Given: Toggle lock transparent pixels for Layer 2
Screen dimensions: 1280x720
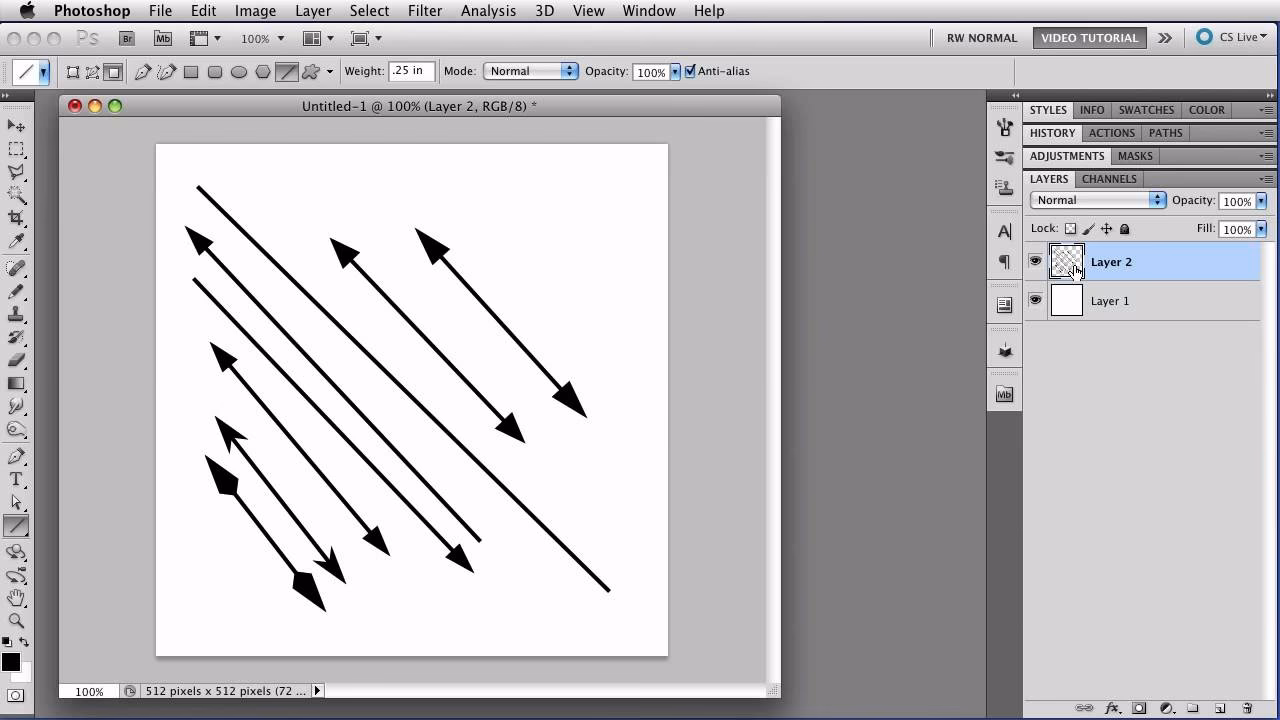Looking at the screenshot, I should 1069,229.
